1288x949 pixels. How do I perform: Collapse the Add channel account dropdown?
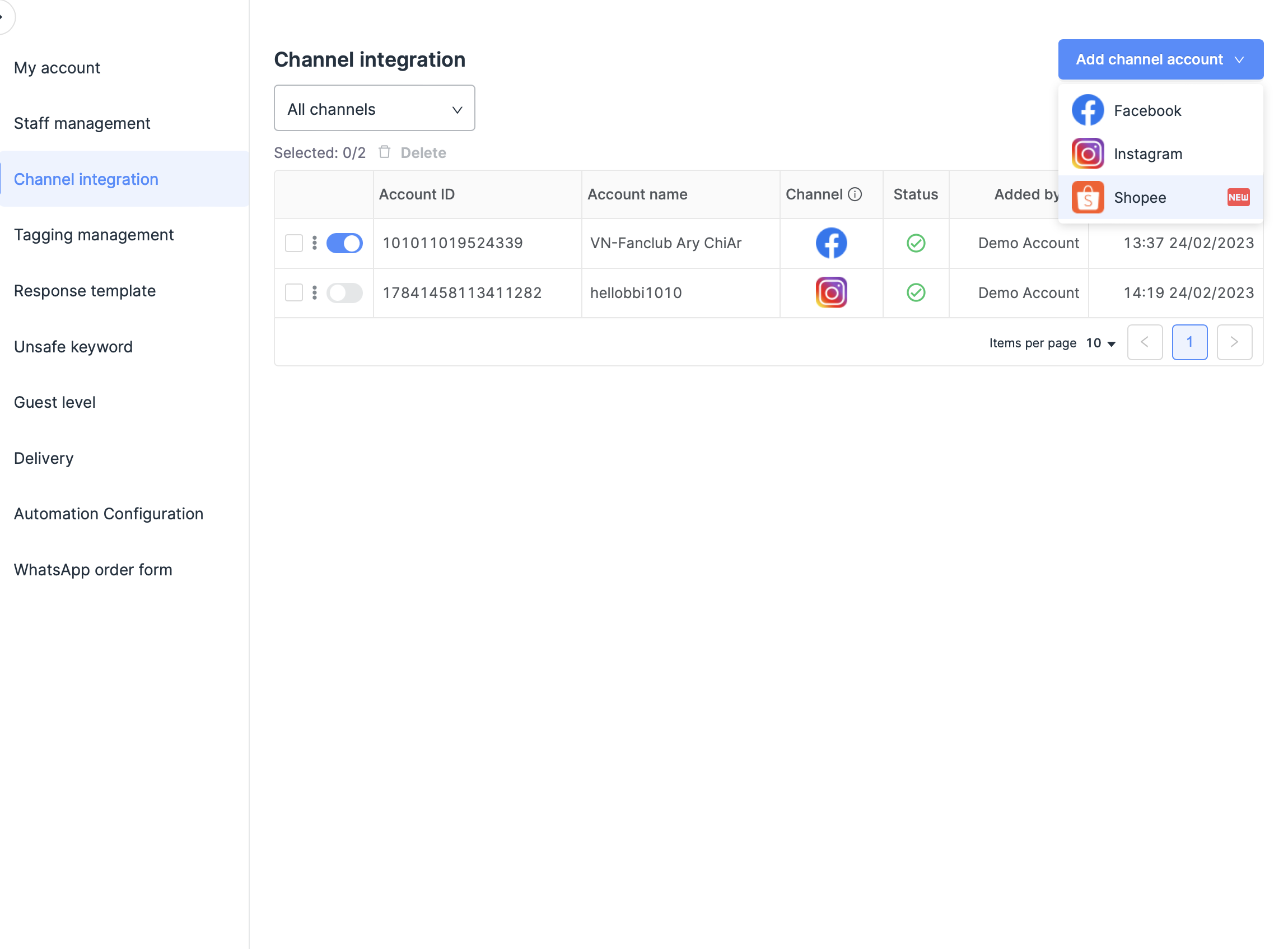click(1160, 59)
